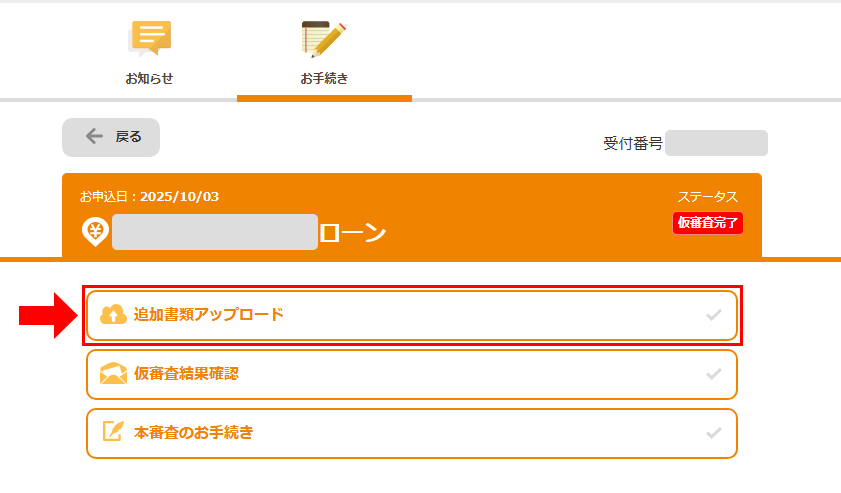Open the お知らせ tab label
841x493 pixels.
click(149, 78)
